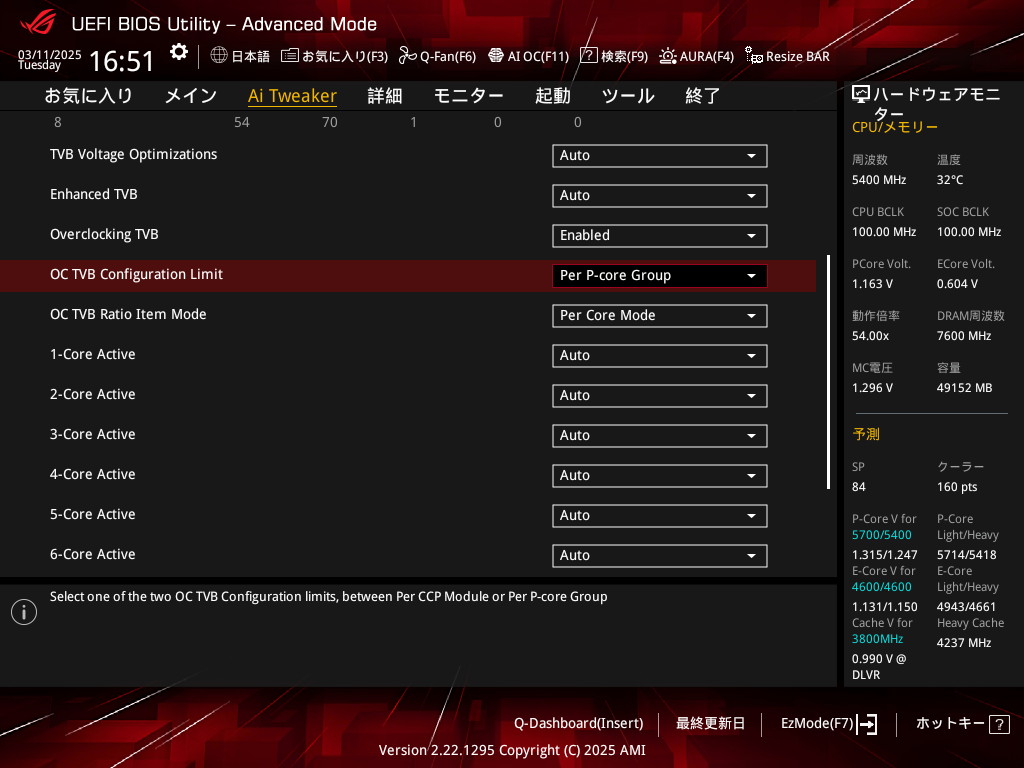Select OC TVB Configuration Limit row label

coord(136,274)
